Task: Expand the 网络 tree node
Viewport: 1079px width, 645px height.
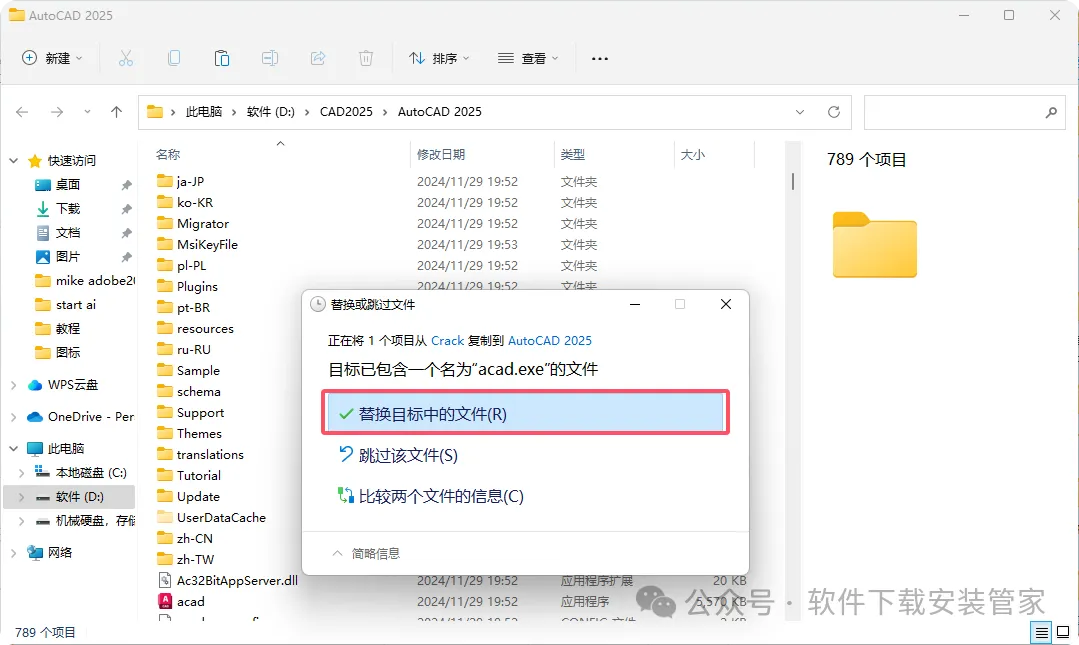Action: pyautogui.click(x=13, y=552)
